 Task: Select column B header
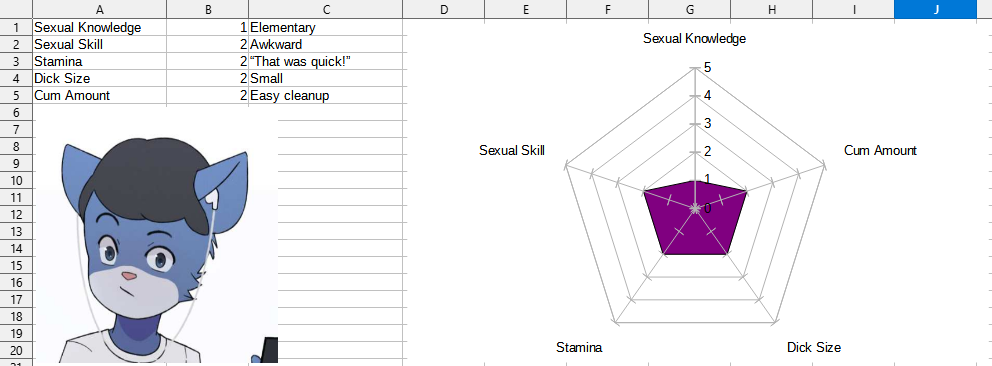208,9
